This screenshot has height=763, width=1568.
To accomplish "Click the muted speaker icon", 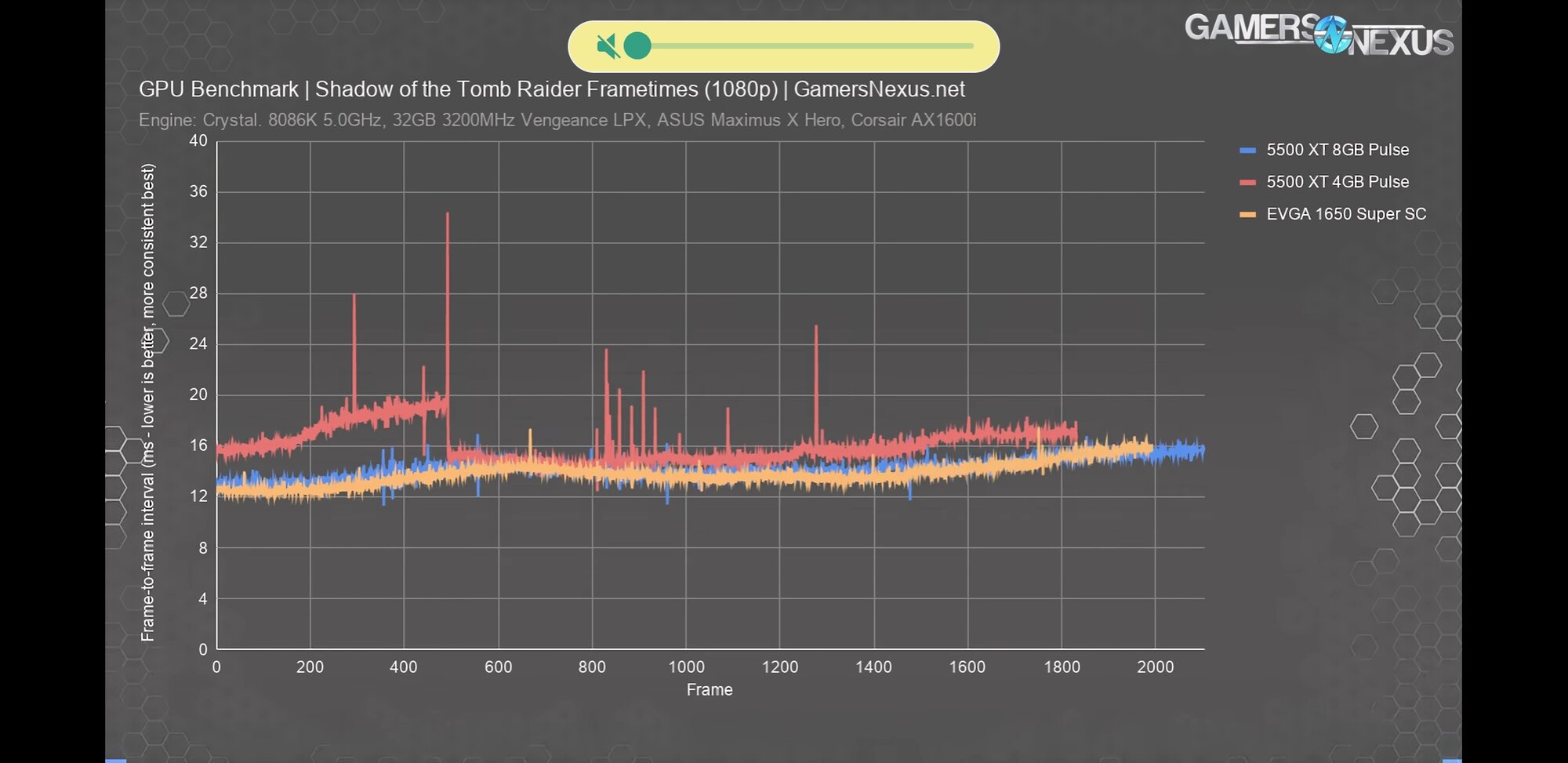I will (607, 46).
